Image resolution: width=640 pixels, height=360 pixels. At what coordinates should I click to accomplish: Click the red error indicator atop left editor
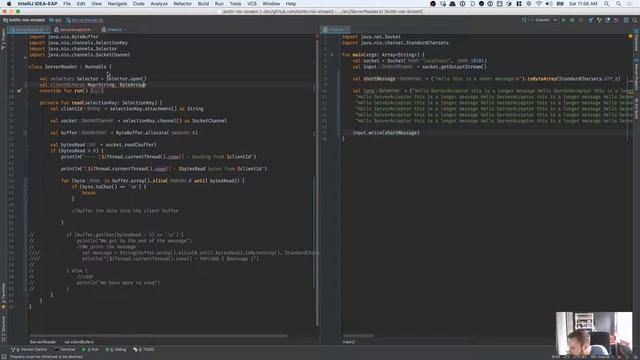pos(317,36)
